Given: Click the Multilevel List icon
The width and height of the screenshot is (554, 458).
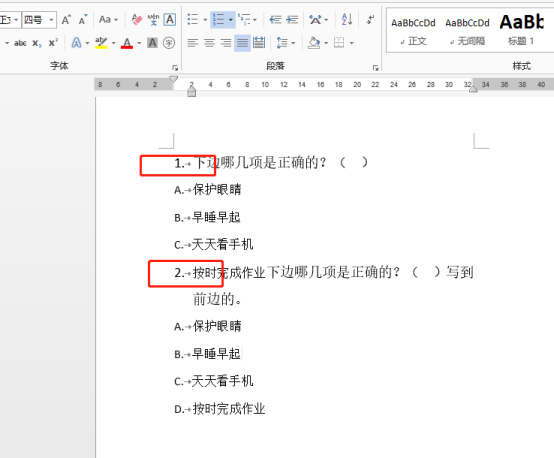Looking at the screenshot, I should tap(244, 19).
